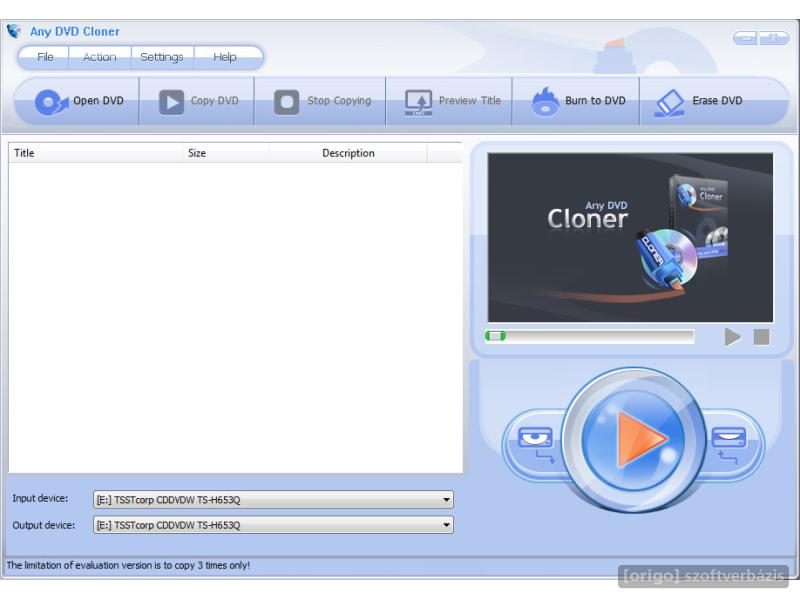Click the target drive icon right of big play
Image resolution: width=800 pixels, height=600 pixels.
click(729, 444)
